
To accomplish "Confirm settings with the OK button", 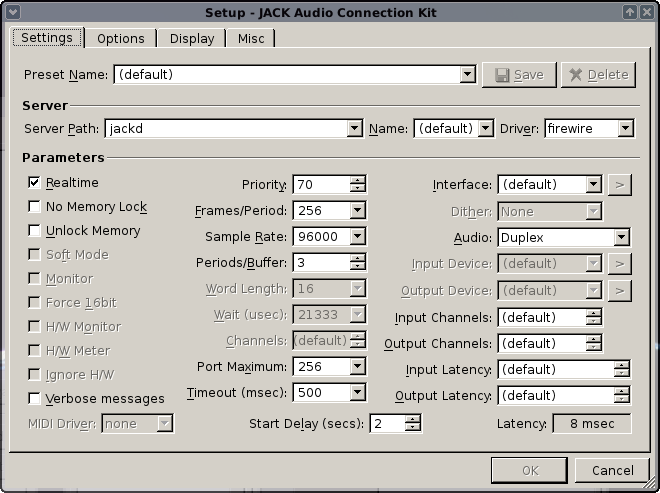I will click(529, 470).
